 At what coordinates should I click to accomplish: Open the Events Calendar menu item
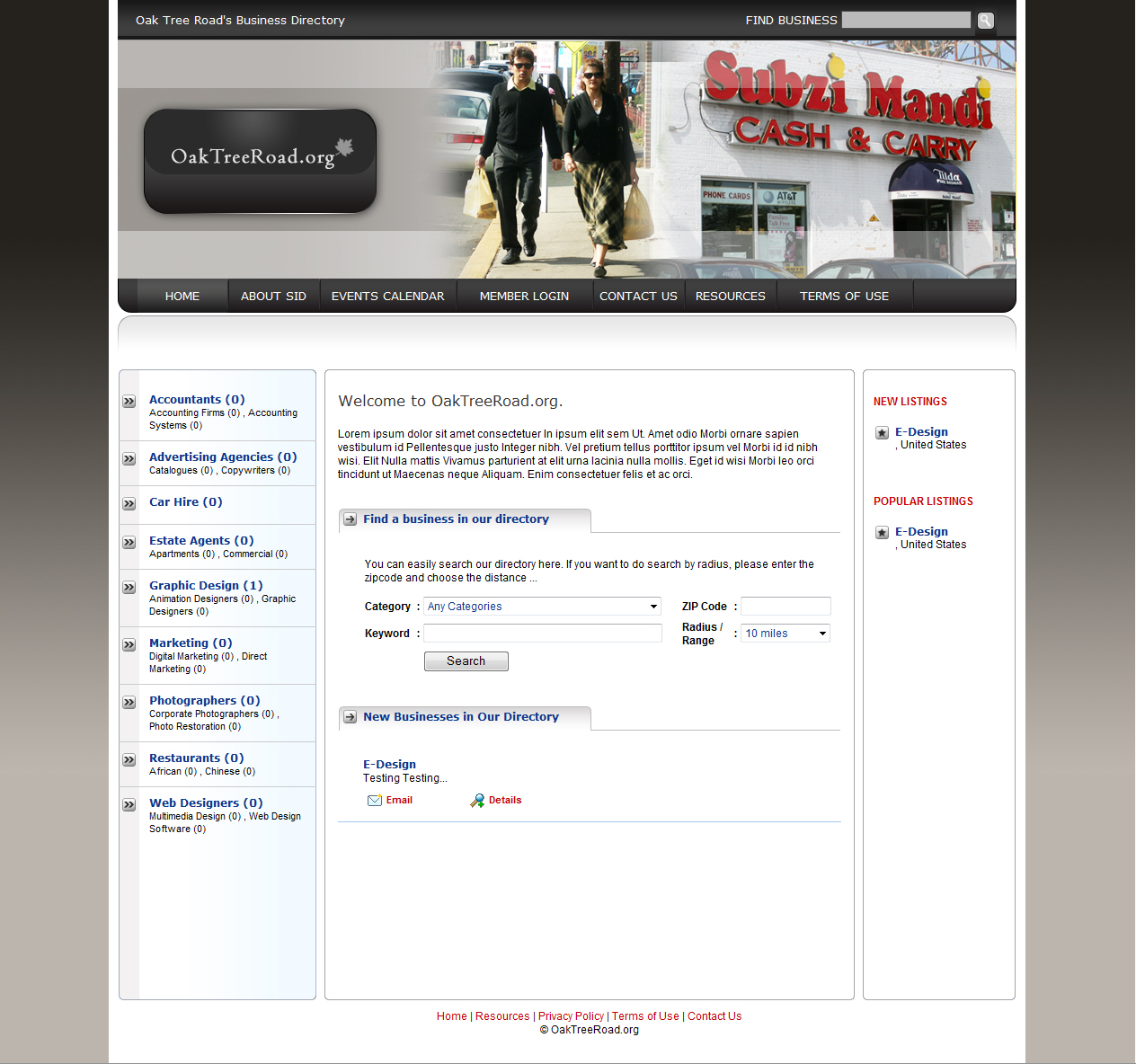coord(387,297)
